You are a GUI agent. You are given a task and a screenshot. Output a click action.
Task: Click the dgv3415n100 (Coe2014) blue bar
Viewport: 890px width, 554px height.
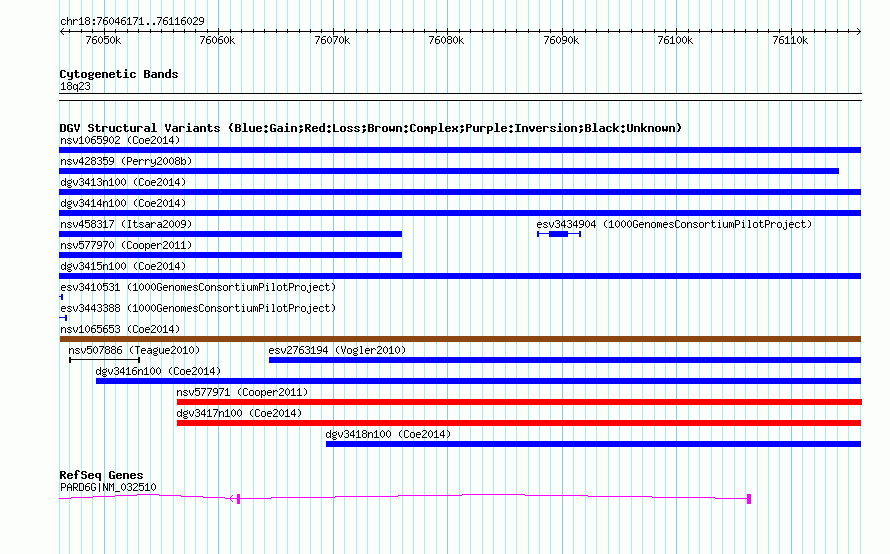point(460,276)
